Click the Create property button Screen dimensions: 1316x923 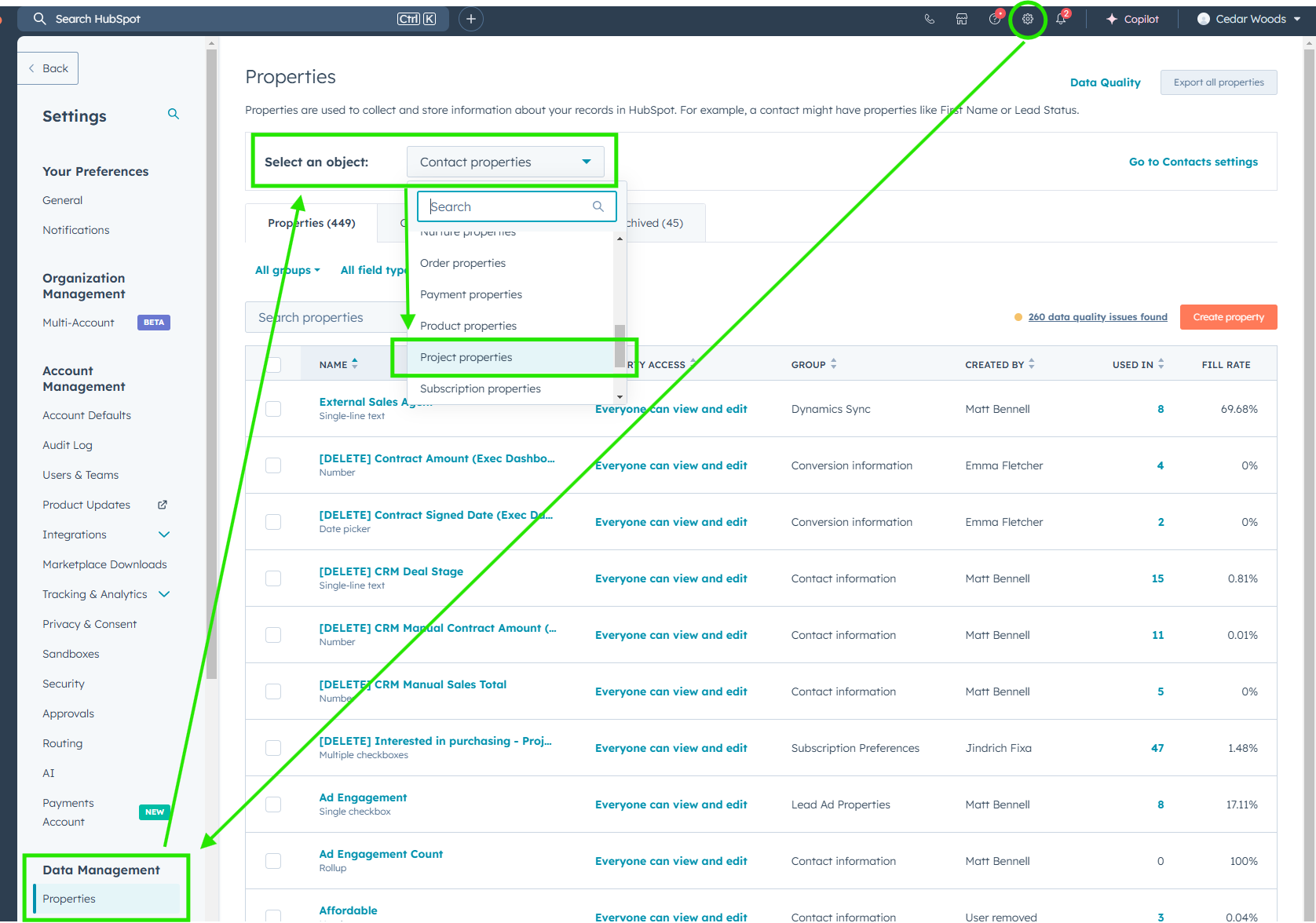point(1228,317)
